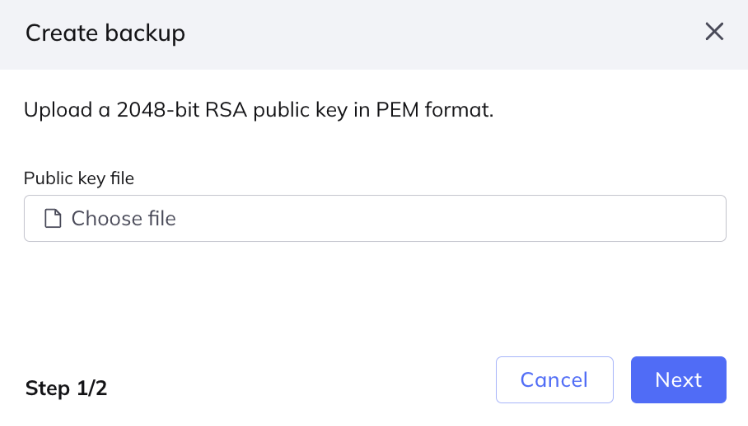Click the Public key file label
This screenshot has width=748, height=426.
click(x=79, y=178)
